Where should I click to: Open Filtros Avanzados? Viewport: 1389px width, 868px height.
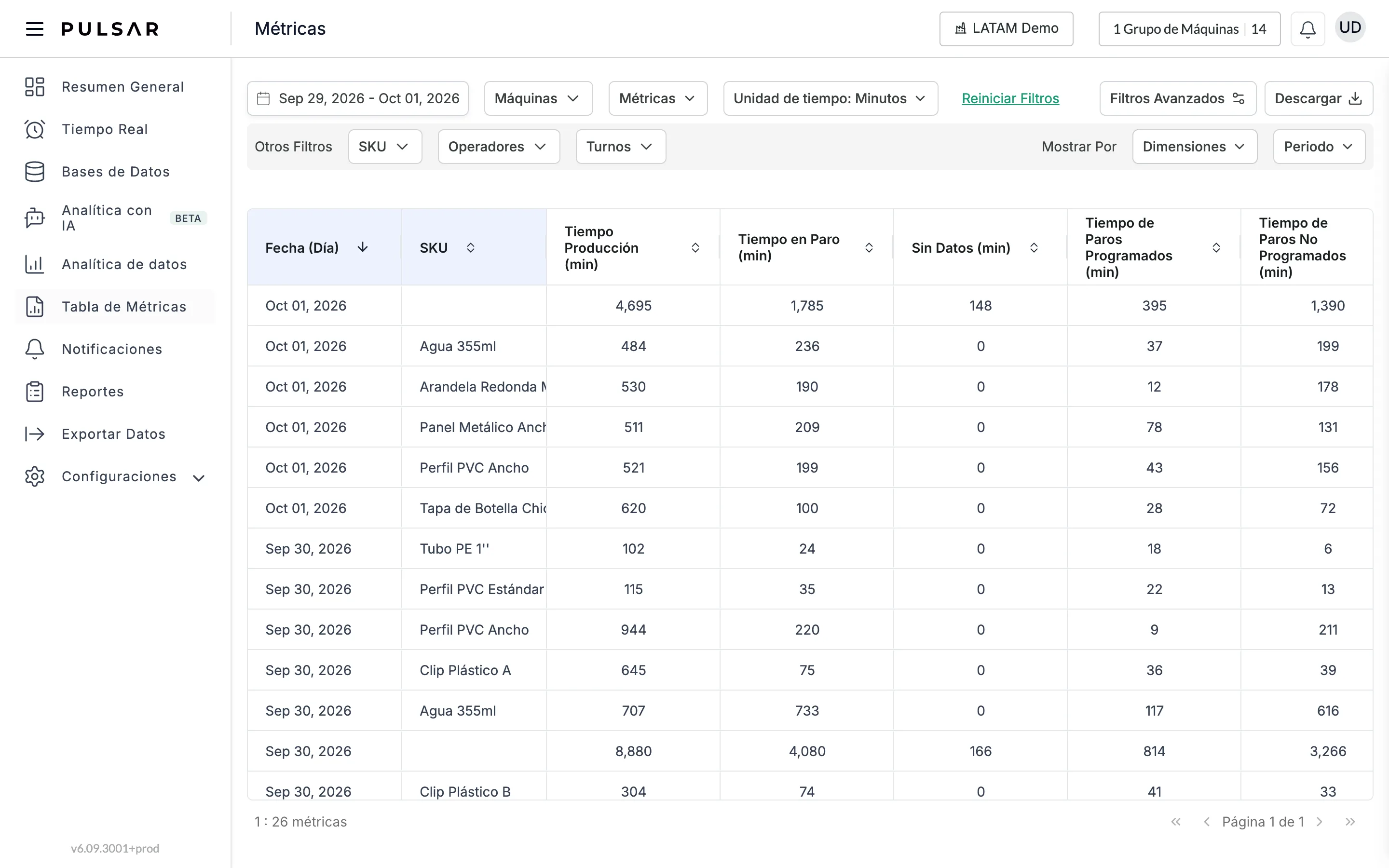[x=1178, y=98]
